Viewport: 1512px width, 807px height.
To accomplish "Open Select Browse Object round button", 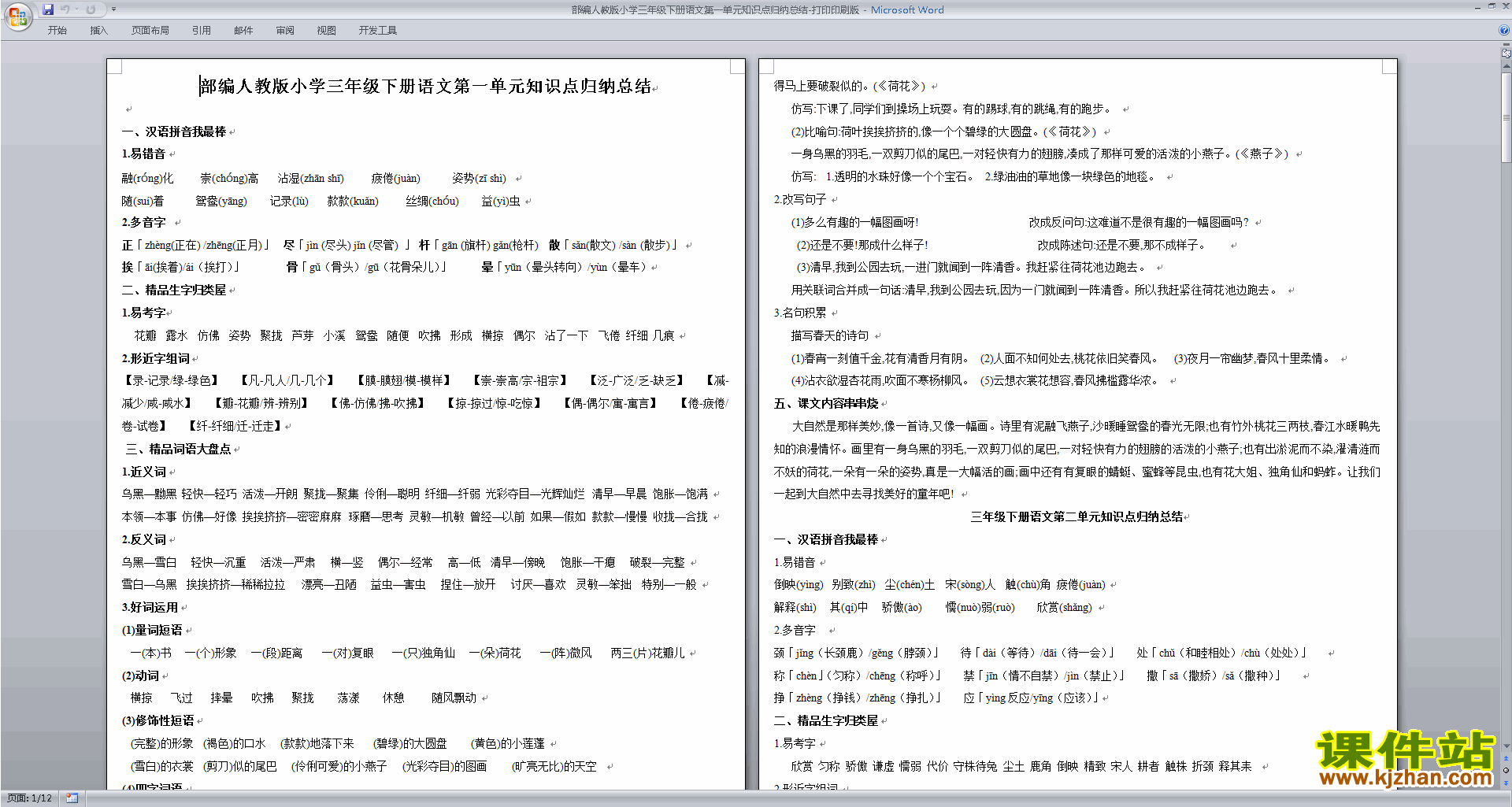I will (1506, 771).
